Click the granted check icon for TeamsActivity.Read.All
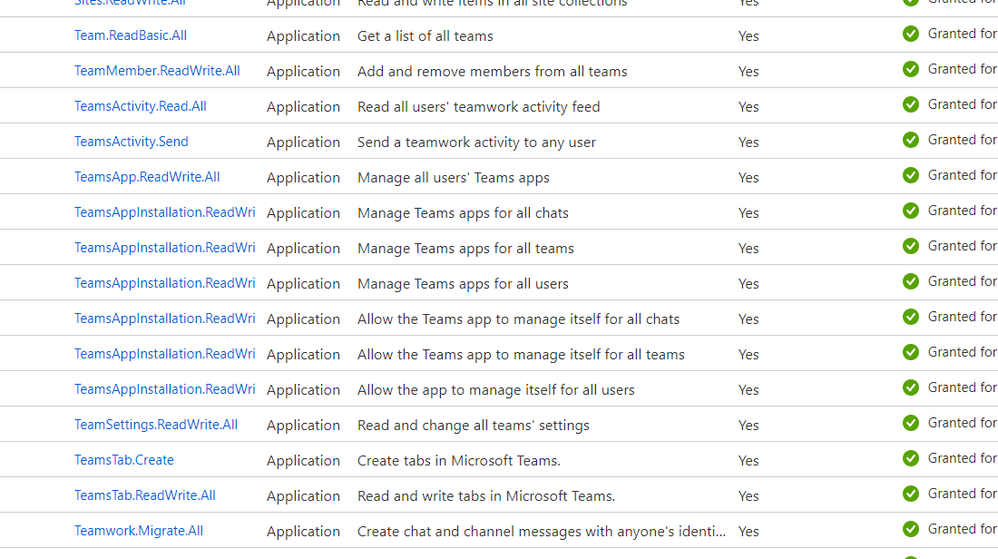 pos(910,104)
